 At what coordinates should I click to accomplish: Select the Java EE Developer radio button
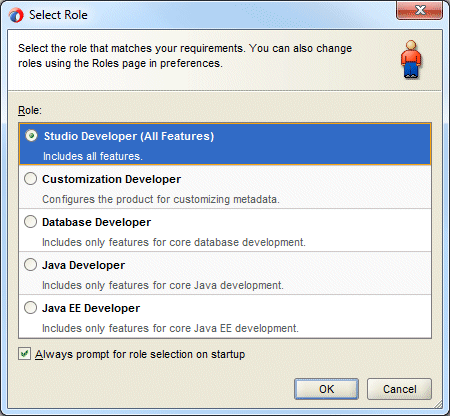click(x=30, y=308)
